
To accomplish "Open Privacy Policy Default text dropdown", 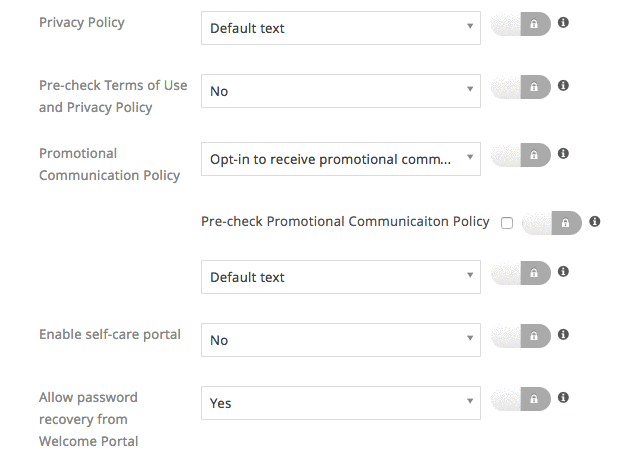I will click(x=340, y=28).
